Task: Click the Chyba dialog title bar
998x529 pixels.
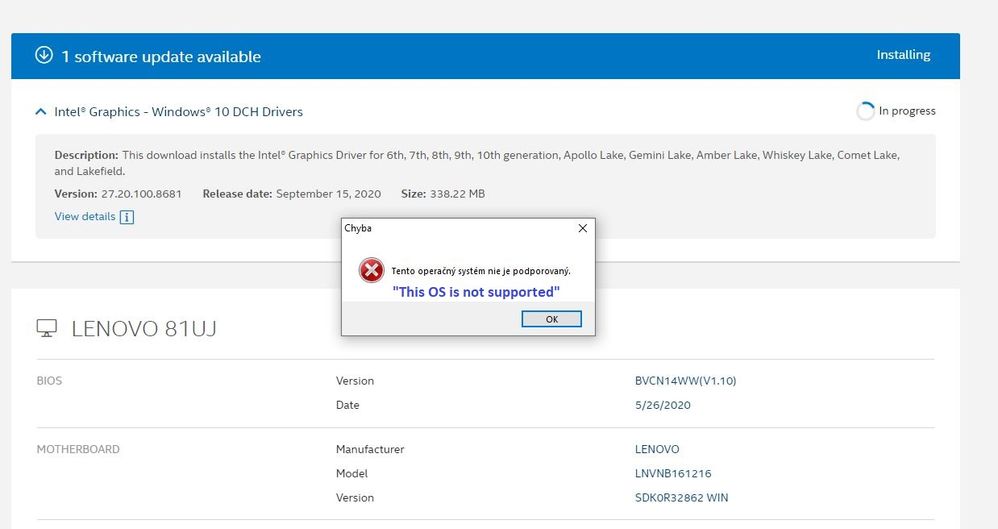Action: pos(450,228)
